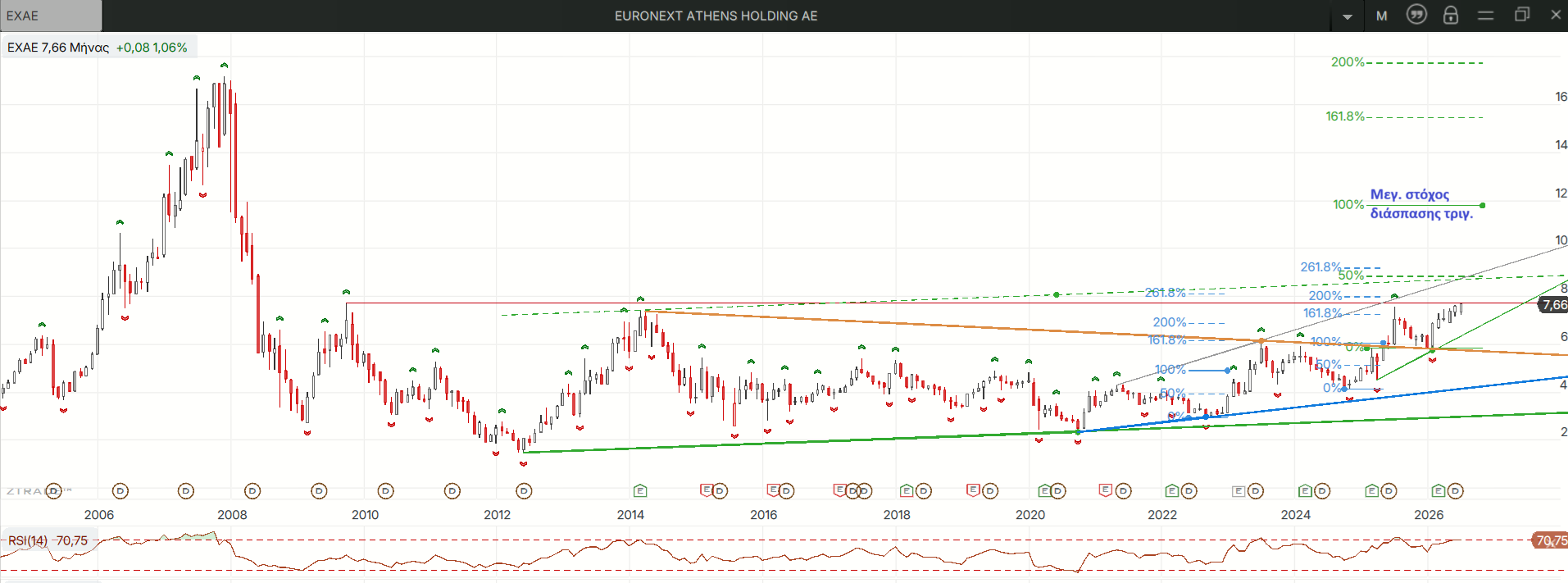Viewport: 1568px width, 583px height.
Task: Click the RSI(14) indicator label
Action: (x=28, y=541)
